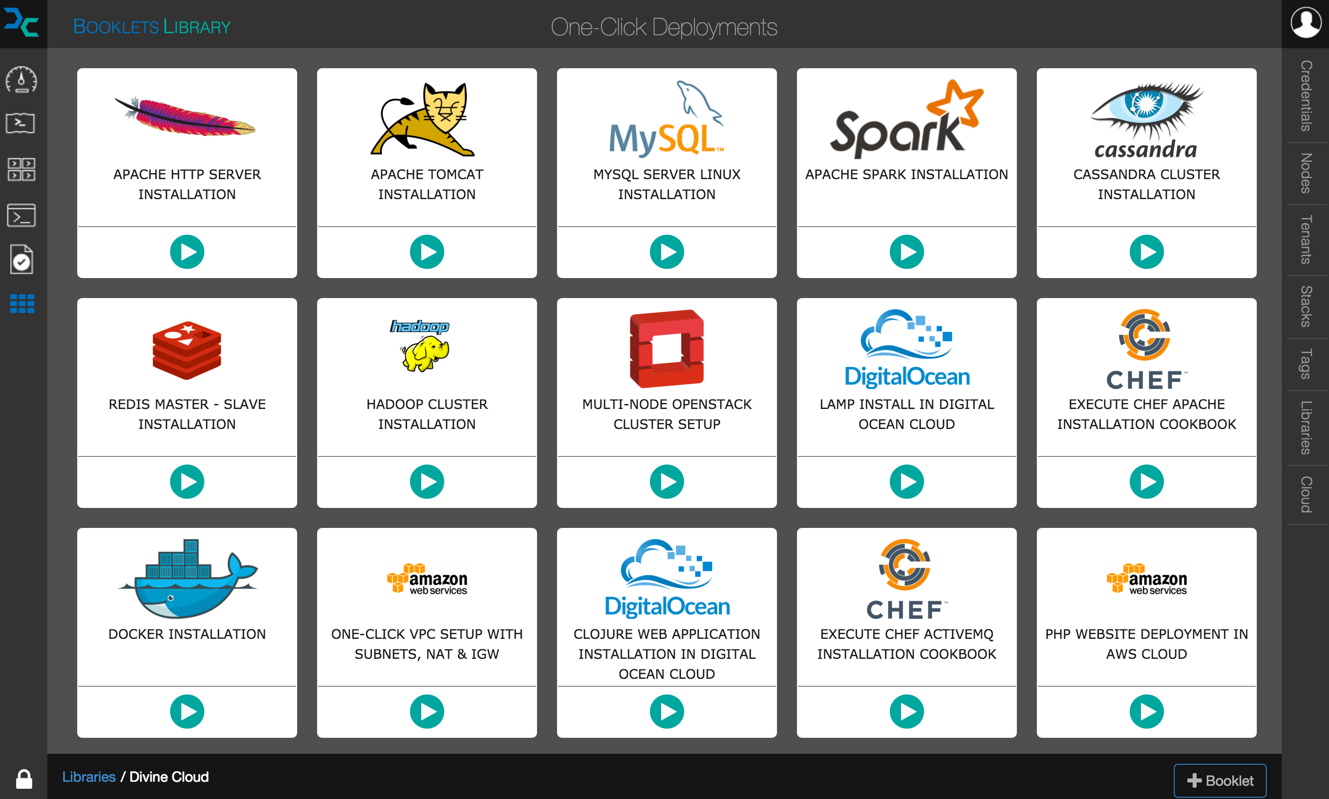Open the checked document icon in sidebar
Image resolution: width=1329 pixels, height=799 pixels.
[21, 260]
